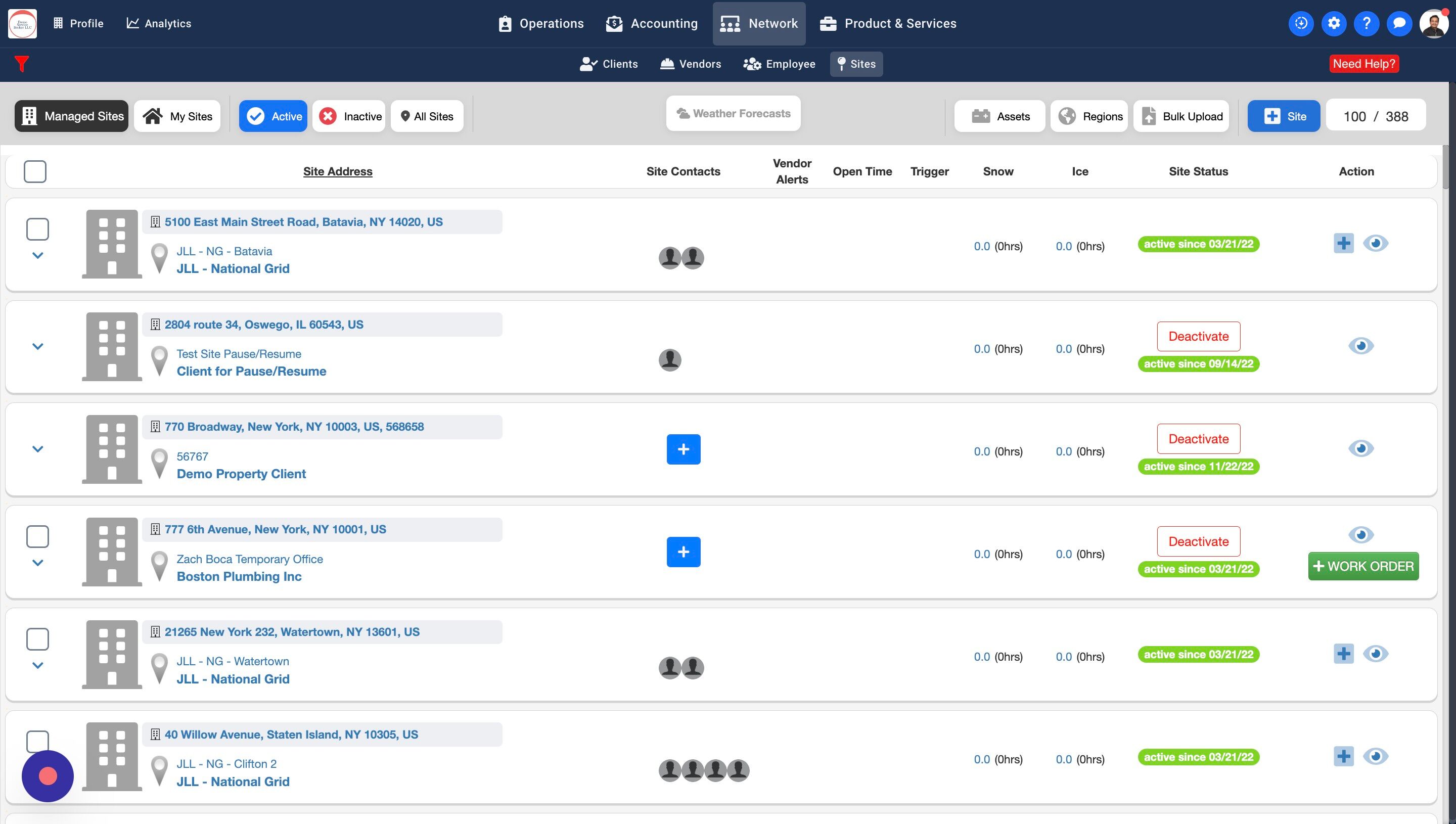The height and width of the screenshot is (824, 1456).
Task: Add contact plus icon for 770 Broadway
Action: click(x=683, y=449)
